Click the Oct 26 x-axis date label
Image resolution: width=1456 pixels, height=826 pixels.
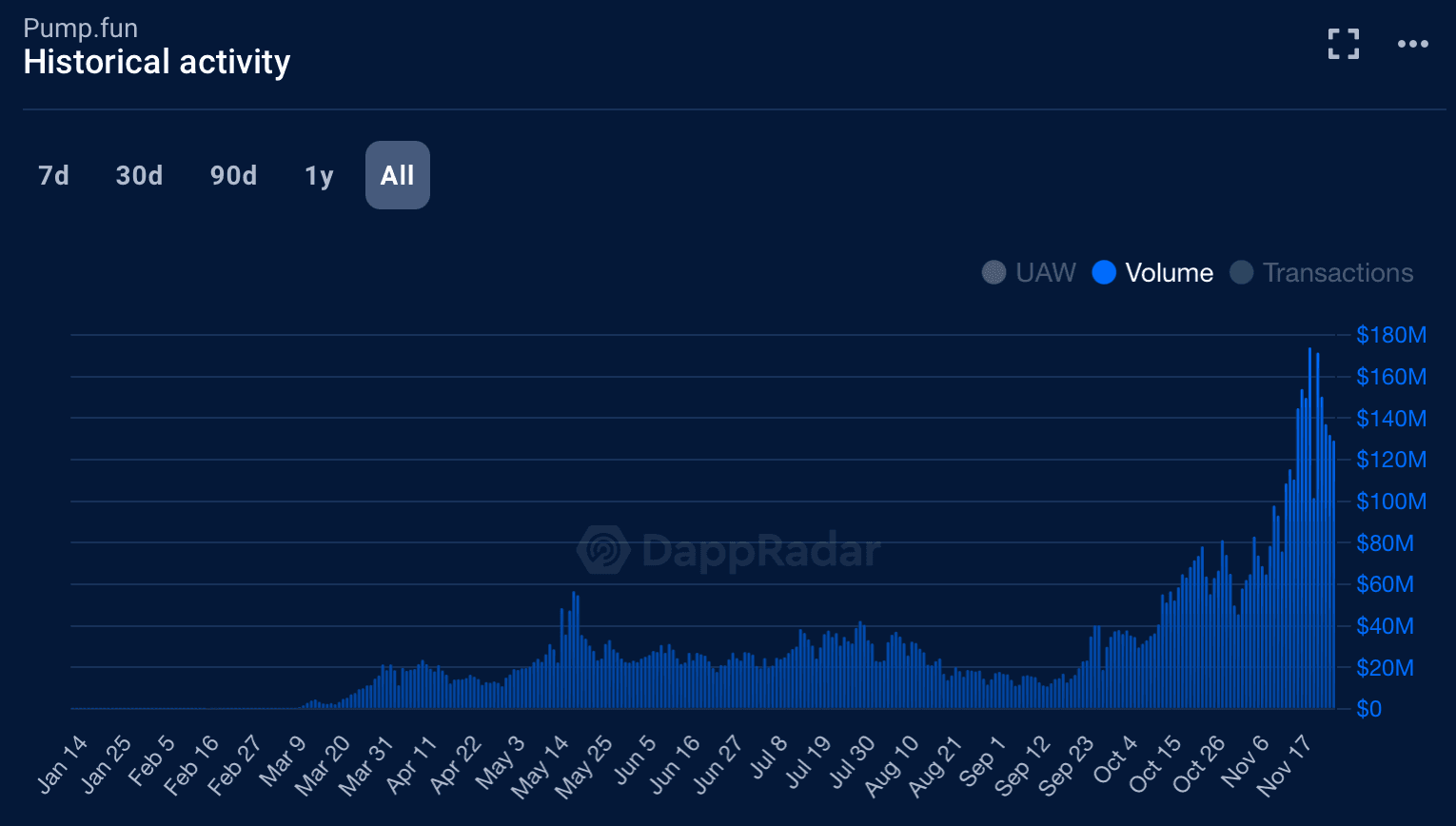point(1198,764)
